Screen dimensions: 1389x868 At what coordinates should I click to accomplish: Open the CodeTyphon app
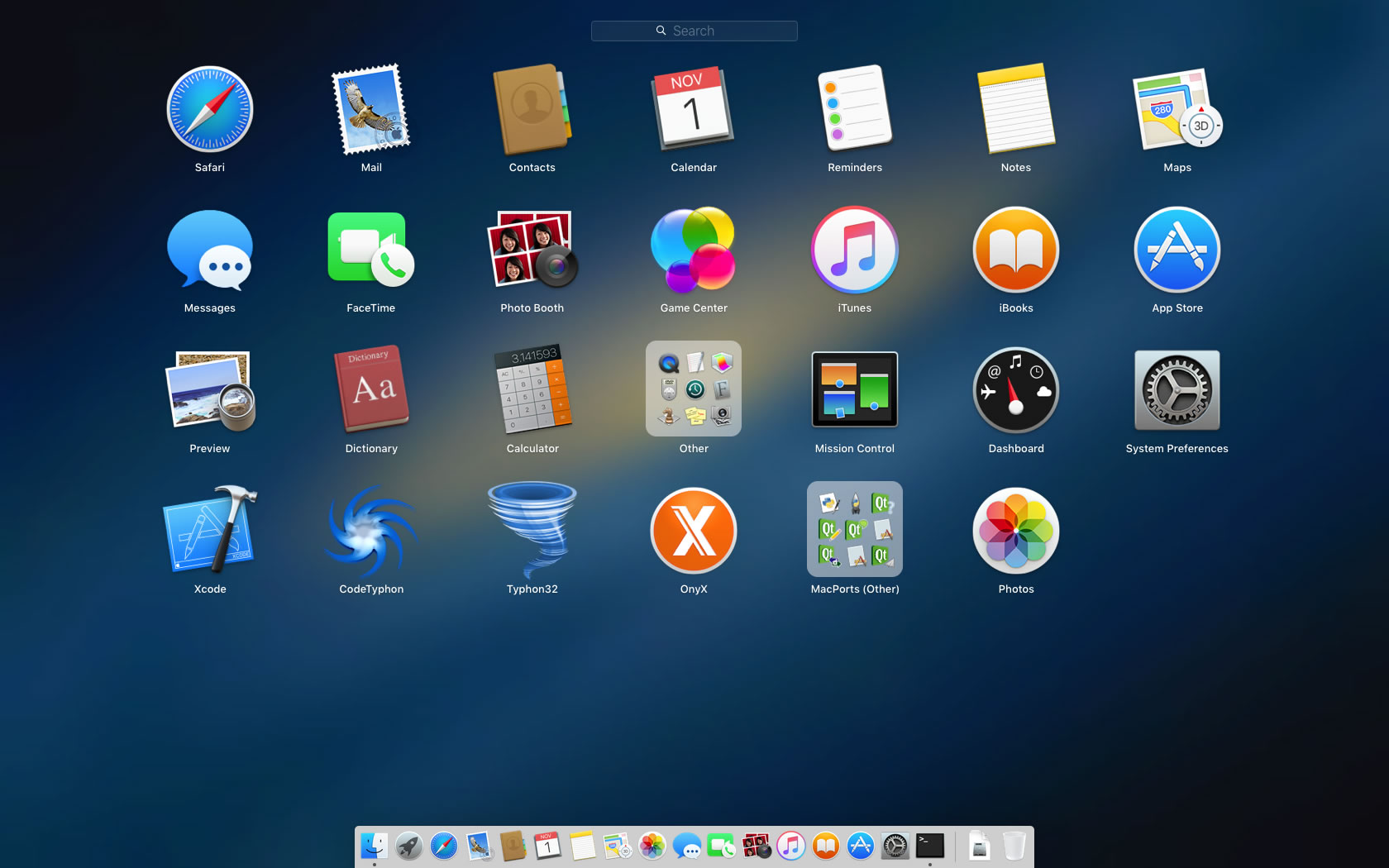coord(371,531)
